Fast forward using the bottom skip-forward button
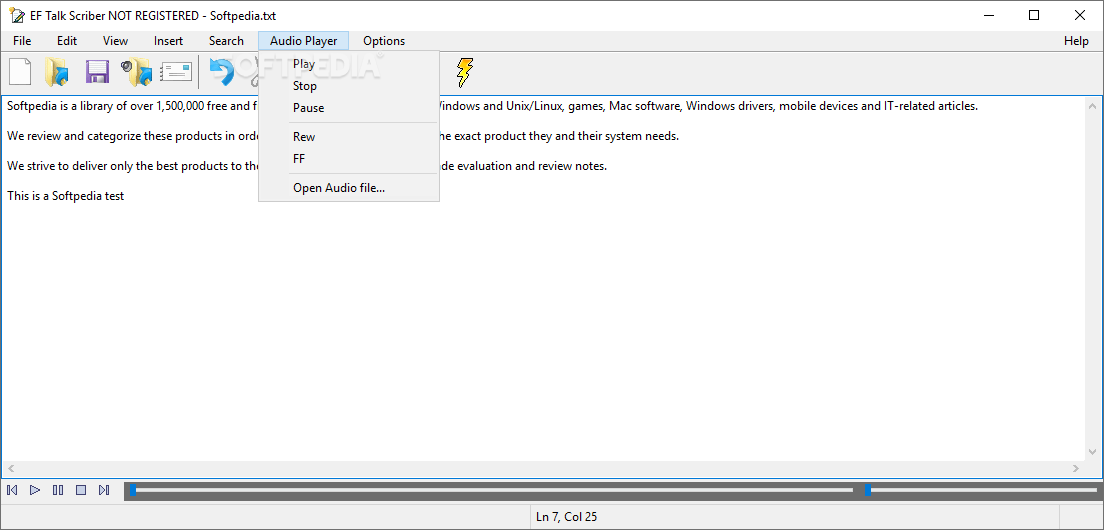 tap(104, 490)
